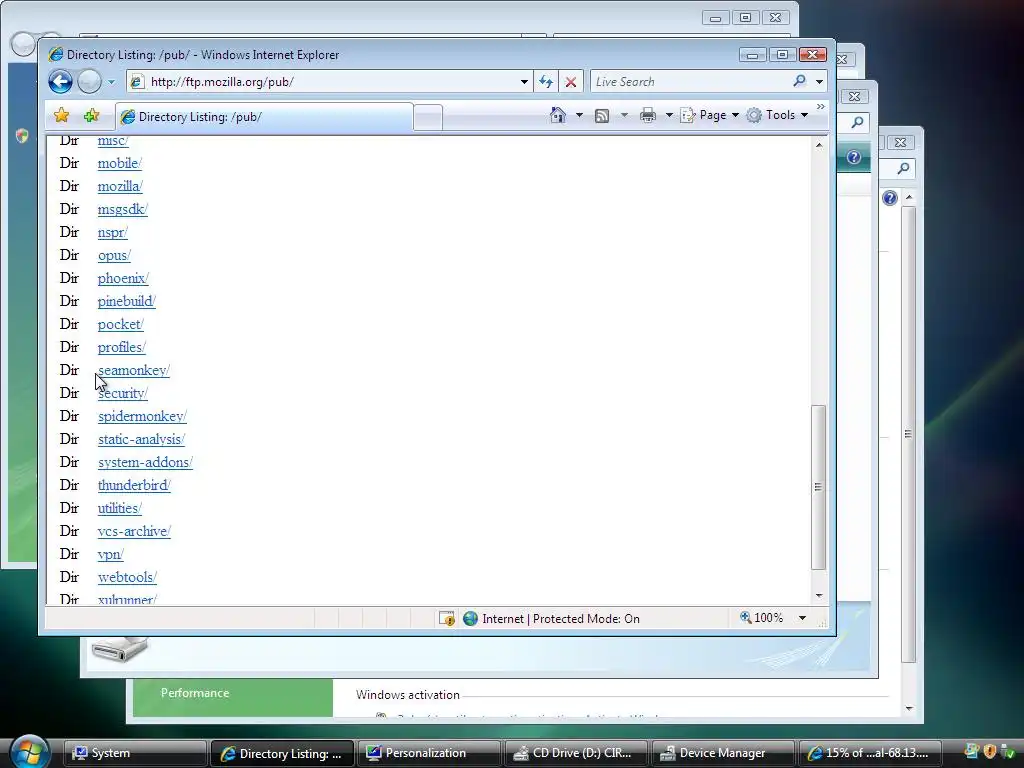Screen dimensions: 1024x768
Task: Click the 100% zoom level button
Action: (761, 618)
